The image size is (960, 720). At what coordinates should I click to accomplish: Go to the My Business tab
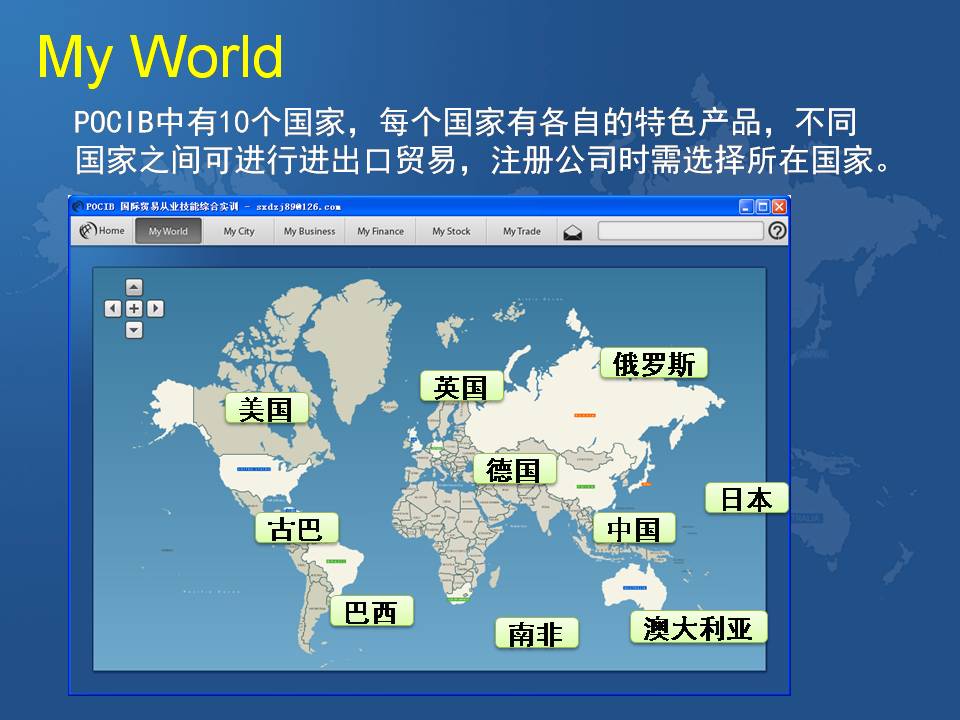pos(309,231)
